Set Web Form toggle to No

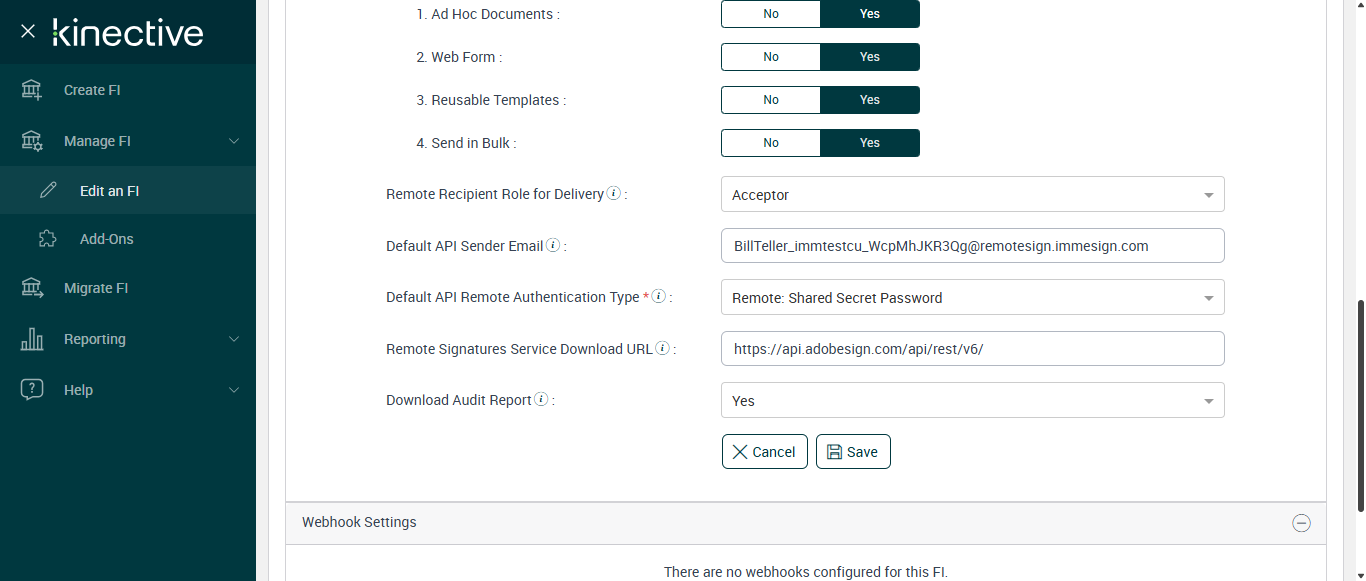[x=771, y=57]
